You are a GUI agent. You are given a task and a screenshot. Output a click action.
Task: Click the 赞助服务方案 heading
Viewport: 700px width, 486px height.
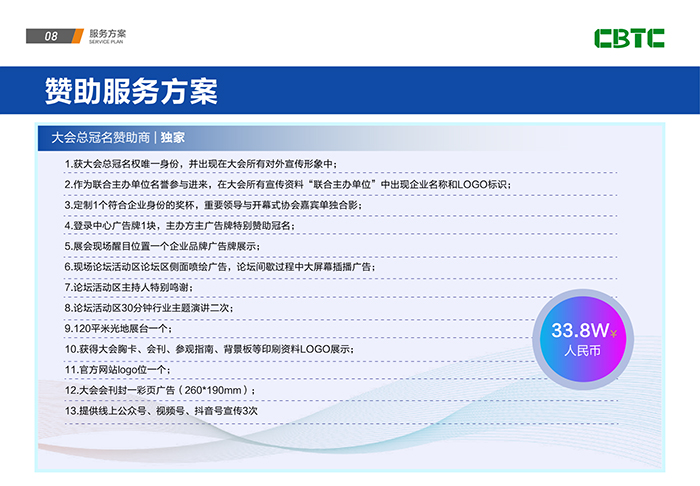click(131, 91)
